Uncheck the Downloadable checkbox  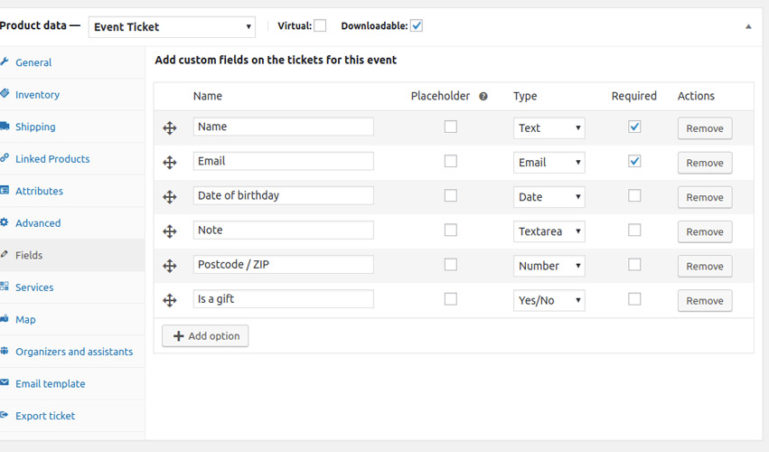pyautogui.click(x=416, y=26)
